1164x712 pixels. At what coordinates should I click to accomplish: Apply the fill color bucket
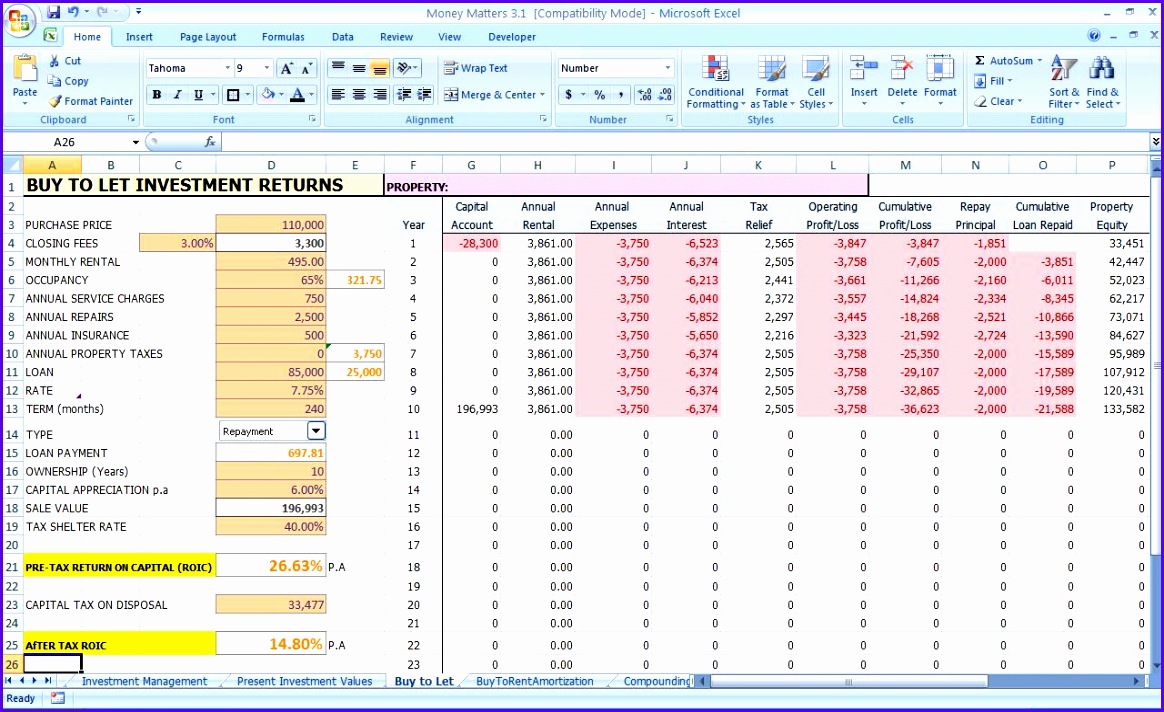[x=268, y=95]
